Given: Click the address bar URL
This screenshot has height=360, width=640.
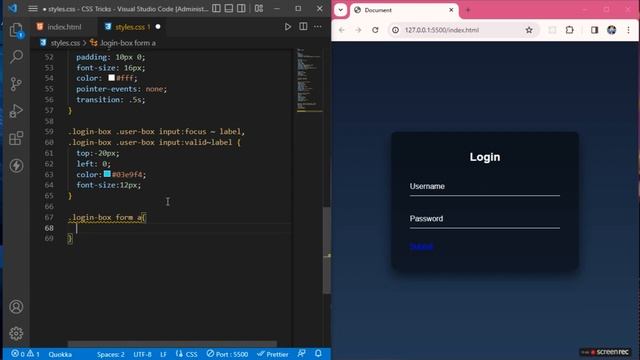Looking at the screenshot, I should pyautogui.click(x=442, y=30).
